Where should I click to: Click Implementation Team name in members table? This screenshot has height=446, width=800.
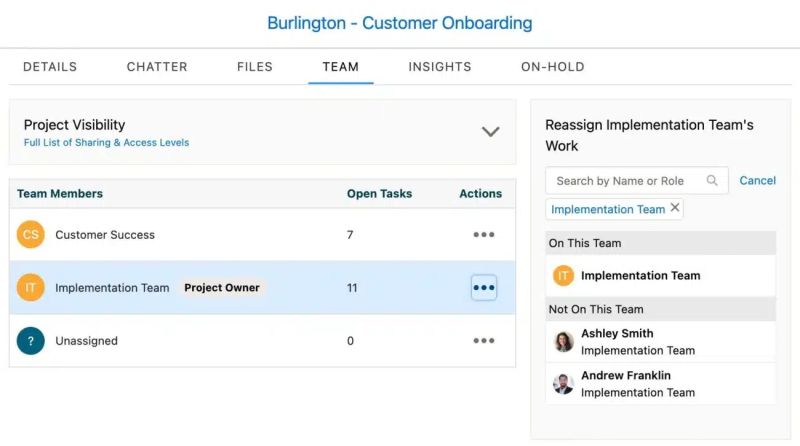112,288
